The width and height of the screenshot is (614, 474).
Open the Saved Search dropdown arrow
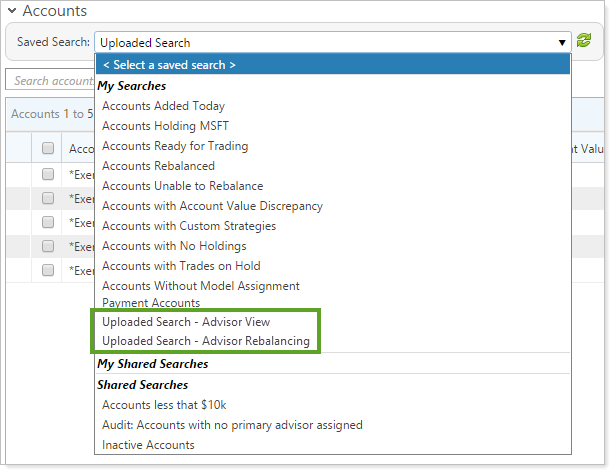[x=563, y=42]
